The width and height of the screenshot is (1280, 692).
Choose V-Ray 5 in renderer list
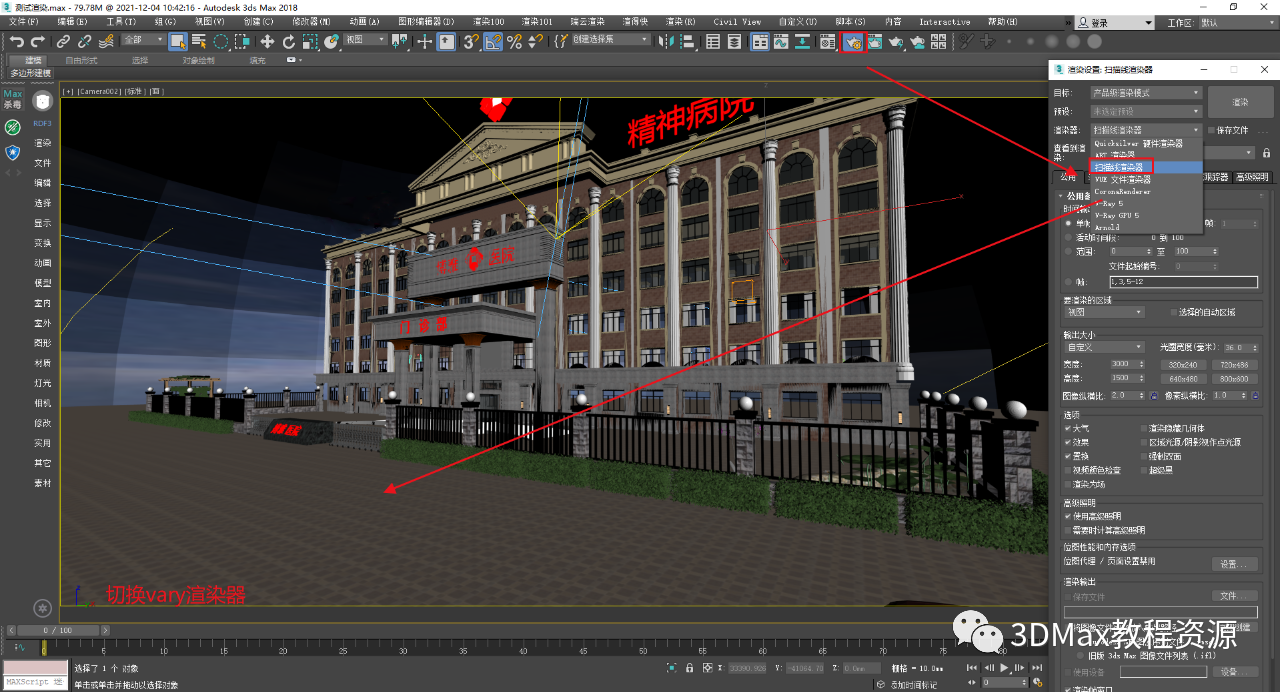point(1109,203)
